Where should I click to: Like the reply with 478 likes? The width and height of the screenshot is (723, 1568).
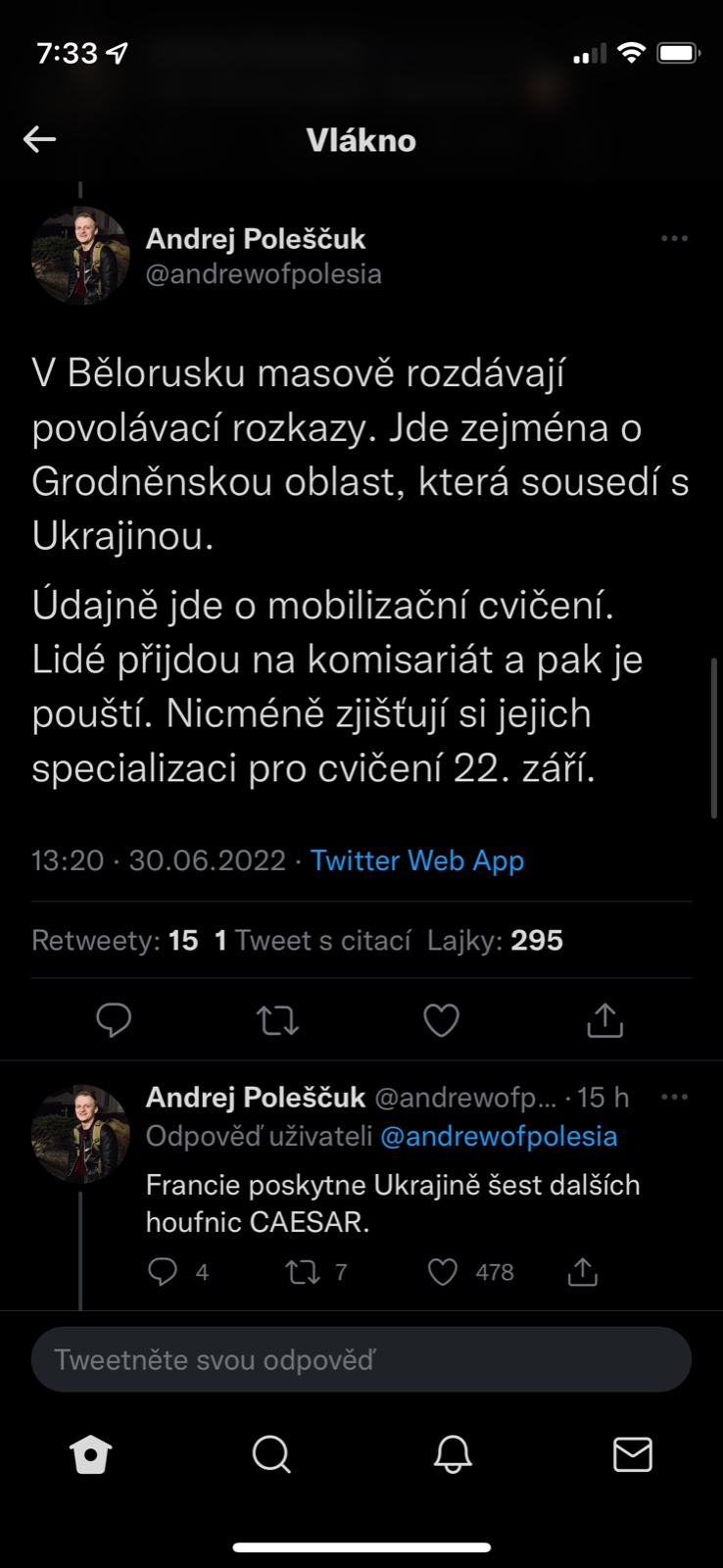coord(443,1272)
